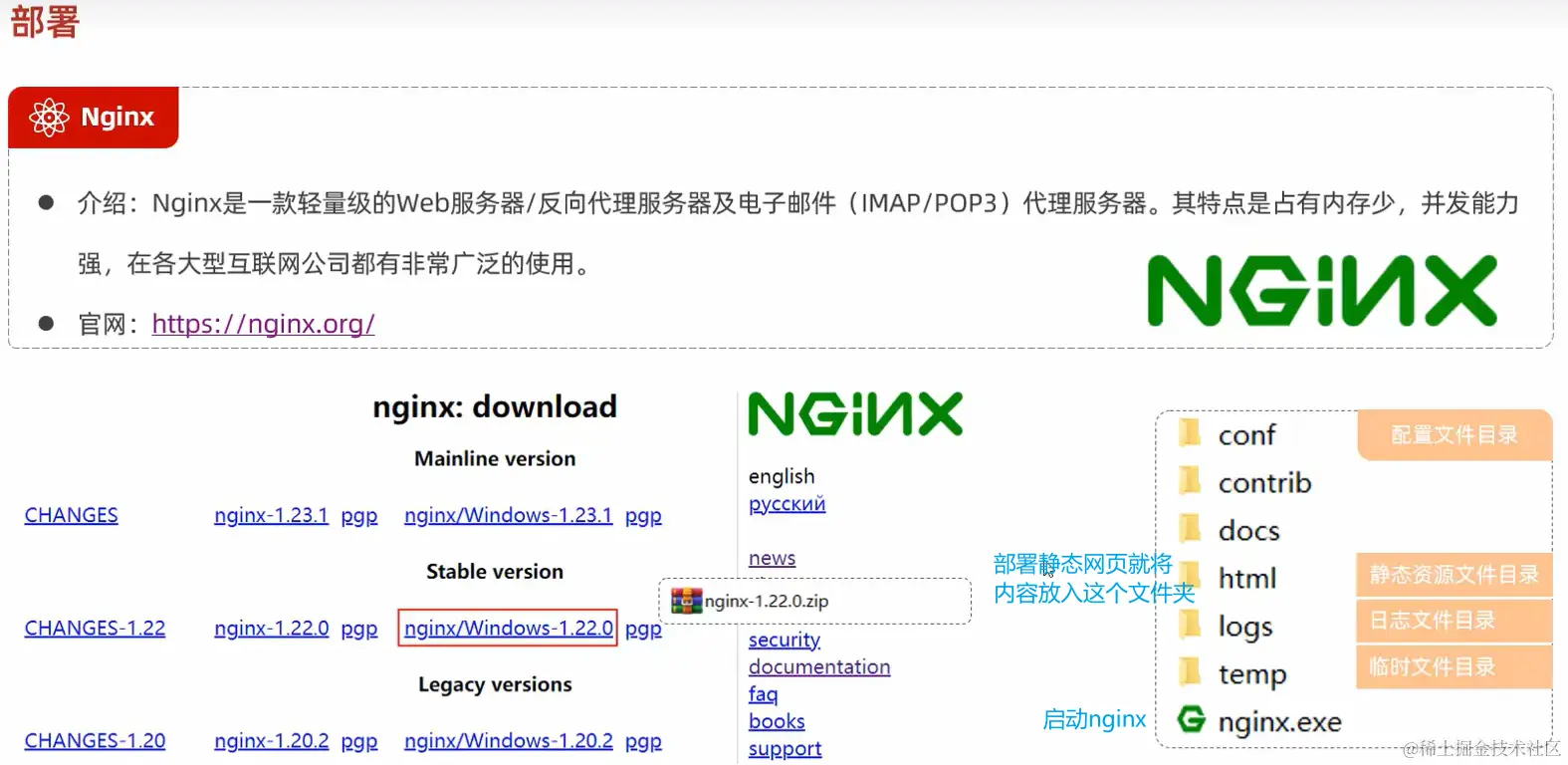Open the https://nginx.org/ official site link
The height and width of the screenshot is (765, 1568).
click(x=263, y=324)
